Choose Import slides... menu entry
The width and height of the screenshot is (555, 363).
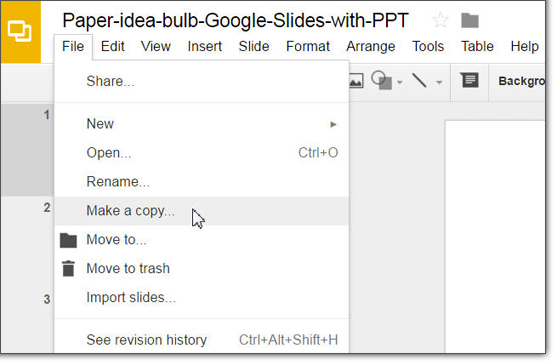tap(202, 298)
